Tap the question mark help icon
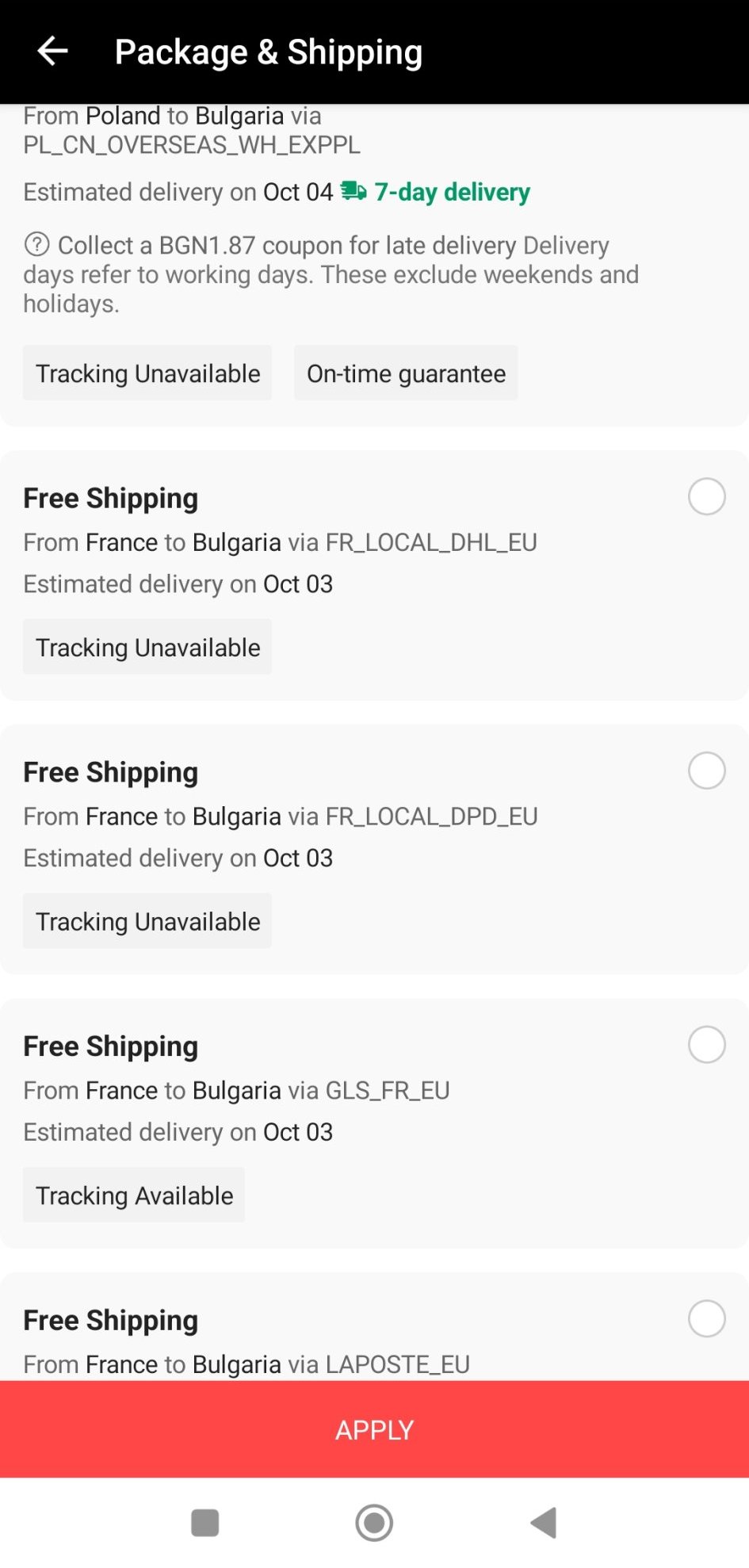Screen dimensions: 749x1568 pyautogui.click(x=36, y=245)
